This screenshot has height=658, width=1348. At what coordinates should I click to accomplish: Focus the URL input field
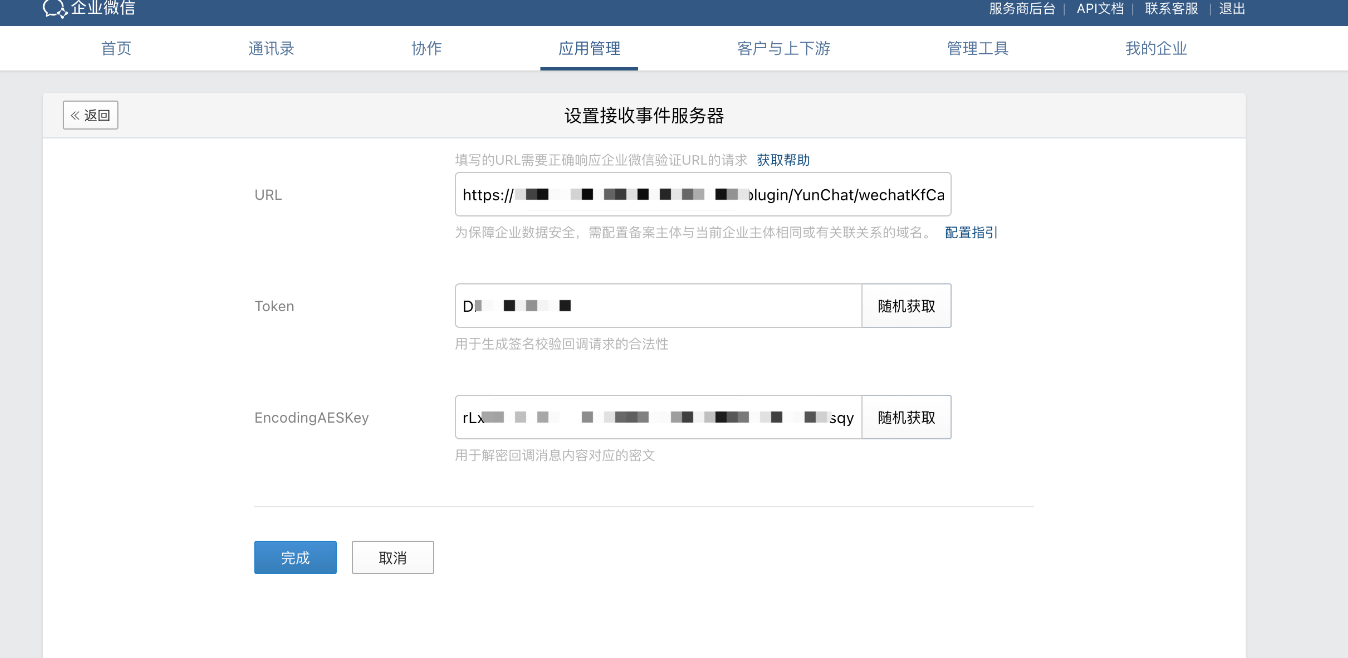tap(702, 194)
